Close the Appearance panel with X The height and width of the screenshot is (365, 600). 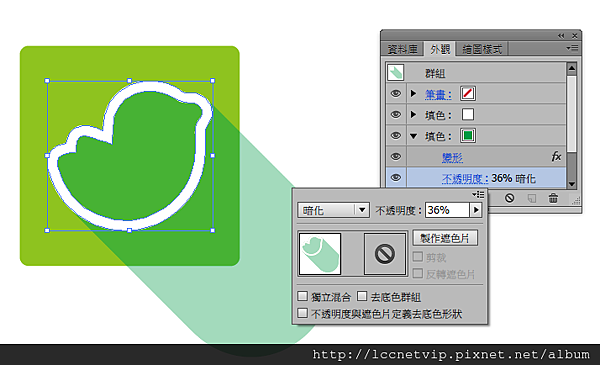pyautogui.click(x=575, y=36)
